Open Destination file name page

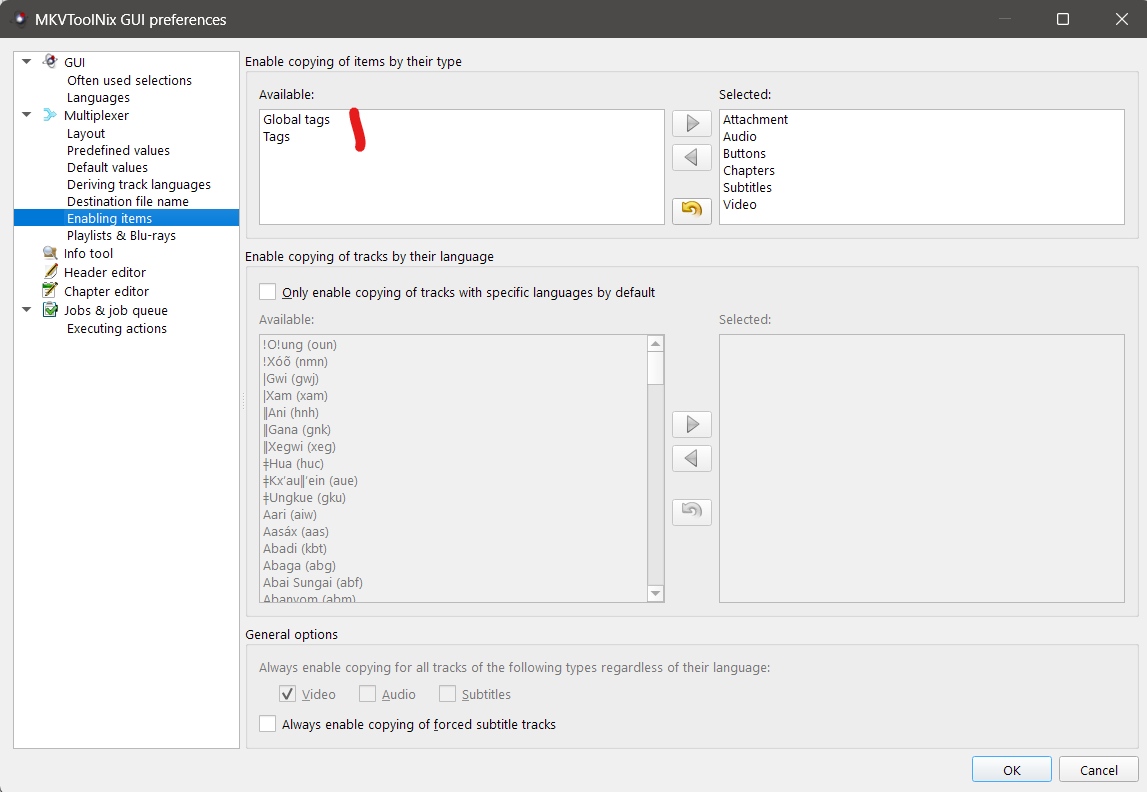(x=128, y=201)
